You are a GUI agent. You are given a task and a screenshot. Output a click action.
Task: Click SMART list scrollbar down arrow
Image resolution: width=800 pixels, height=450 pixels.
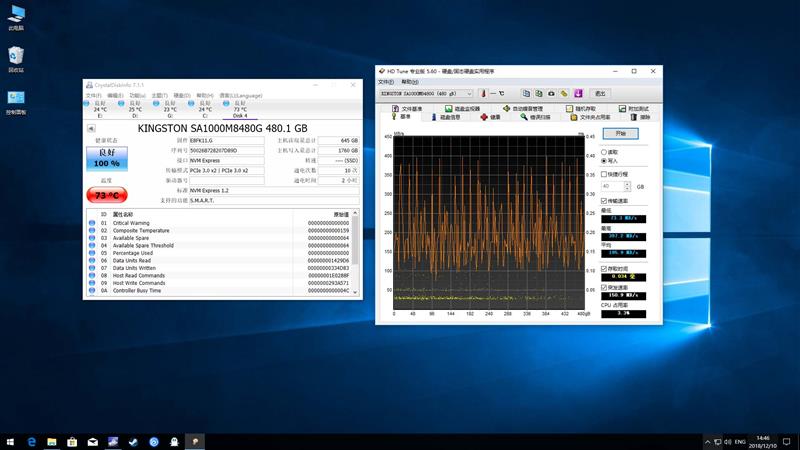pos(355,292)
